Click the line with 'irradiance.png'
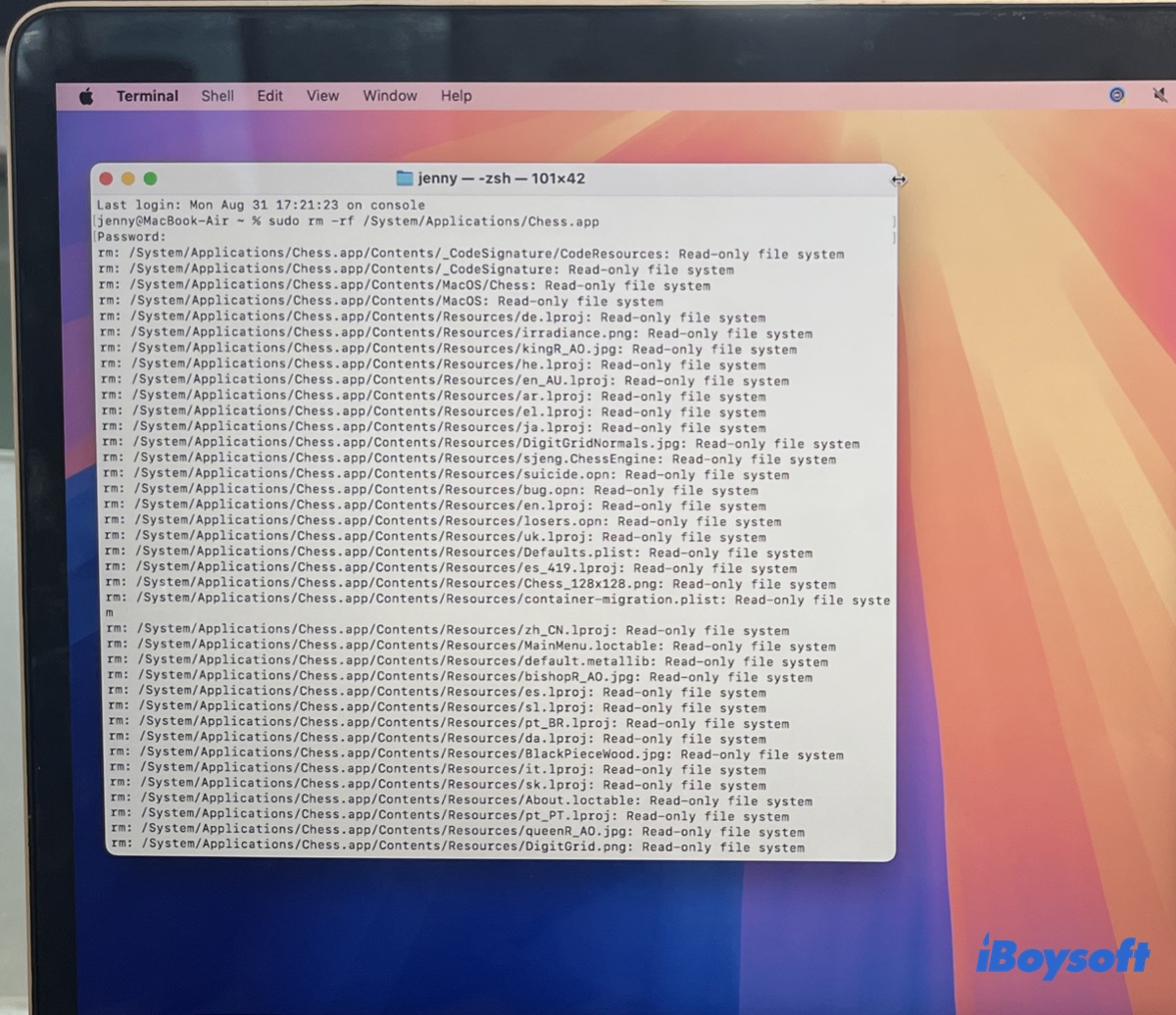 456,333
